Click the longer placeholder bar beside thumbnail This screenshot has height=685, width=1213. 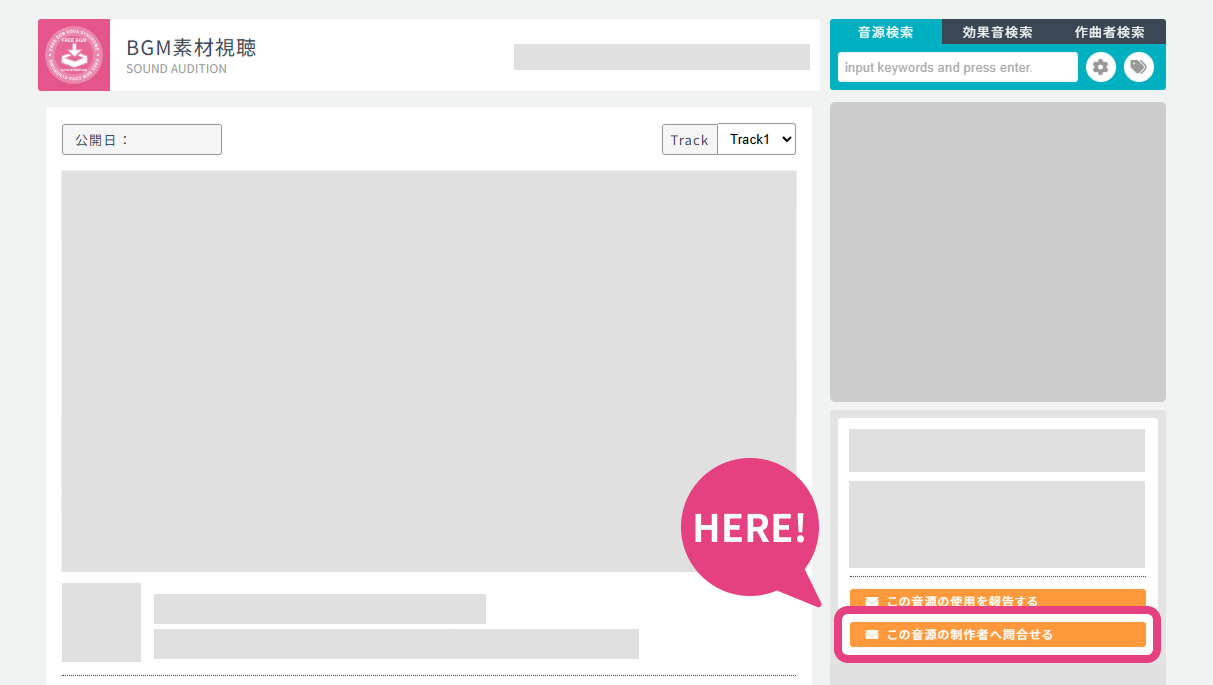point(396,644)
